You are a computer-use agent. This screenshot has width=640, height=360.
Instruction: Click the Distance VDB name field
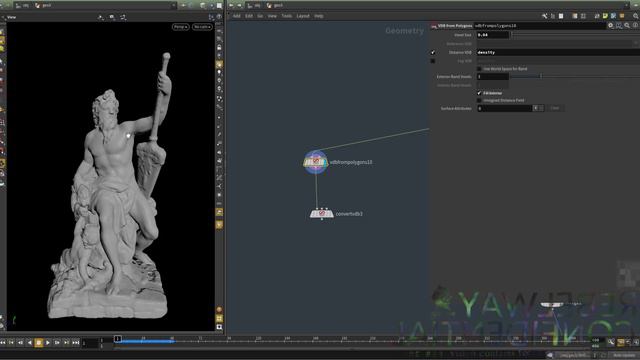tap(558, 52)
